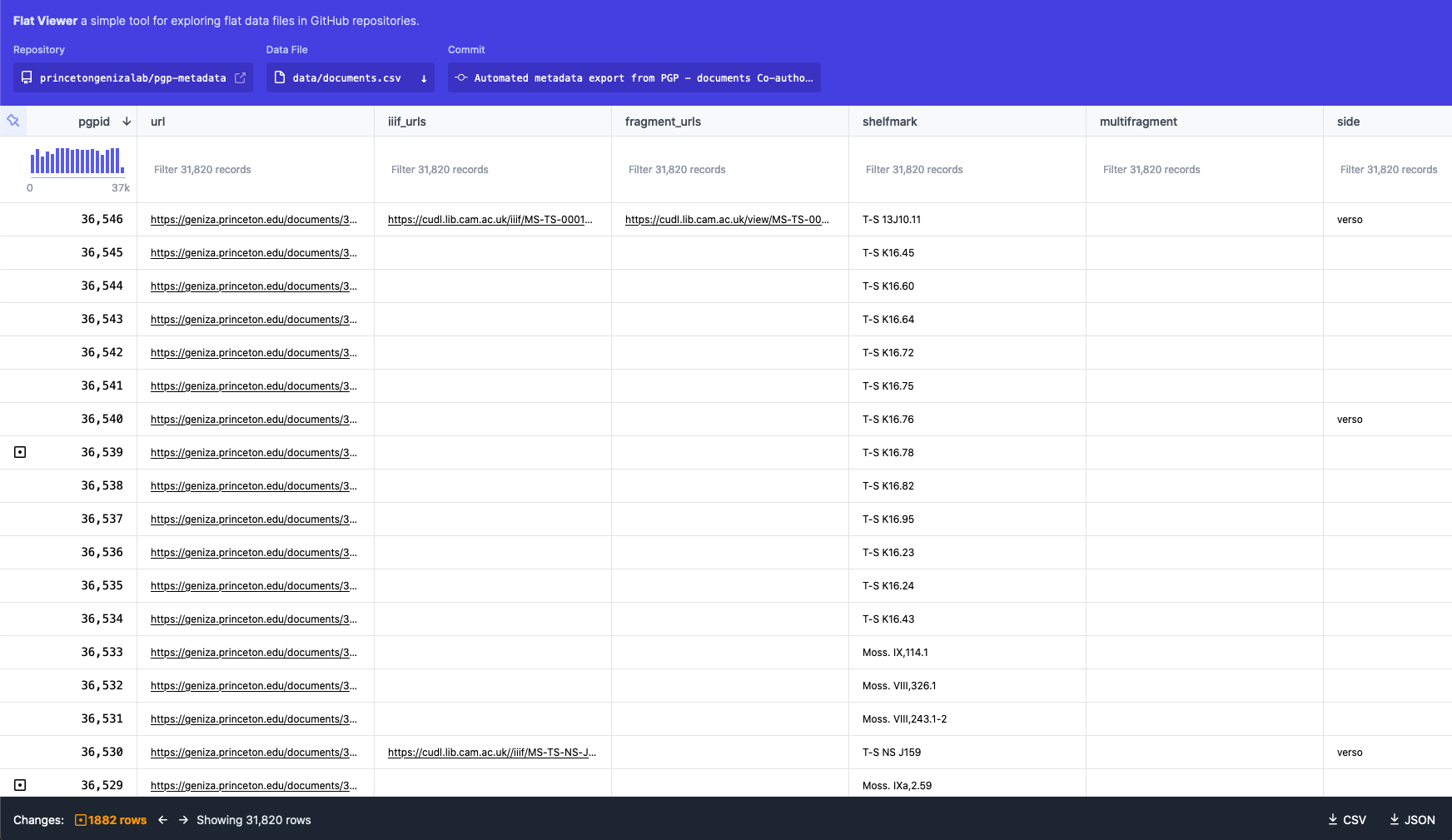This screenshot has width=1452, height=840.
Task: Select the princetongenizalab/pgp-metadata repository field
Action: click(x=133, y=77)
